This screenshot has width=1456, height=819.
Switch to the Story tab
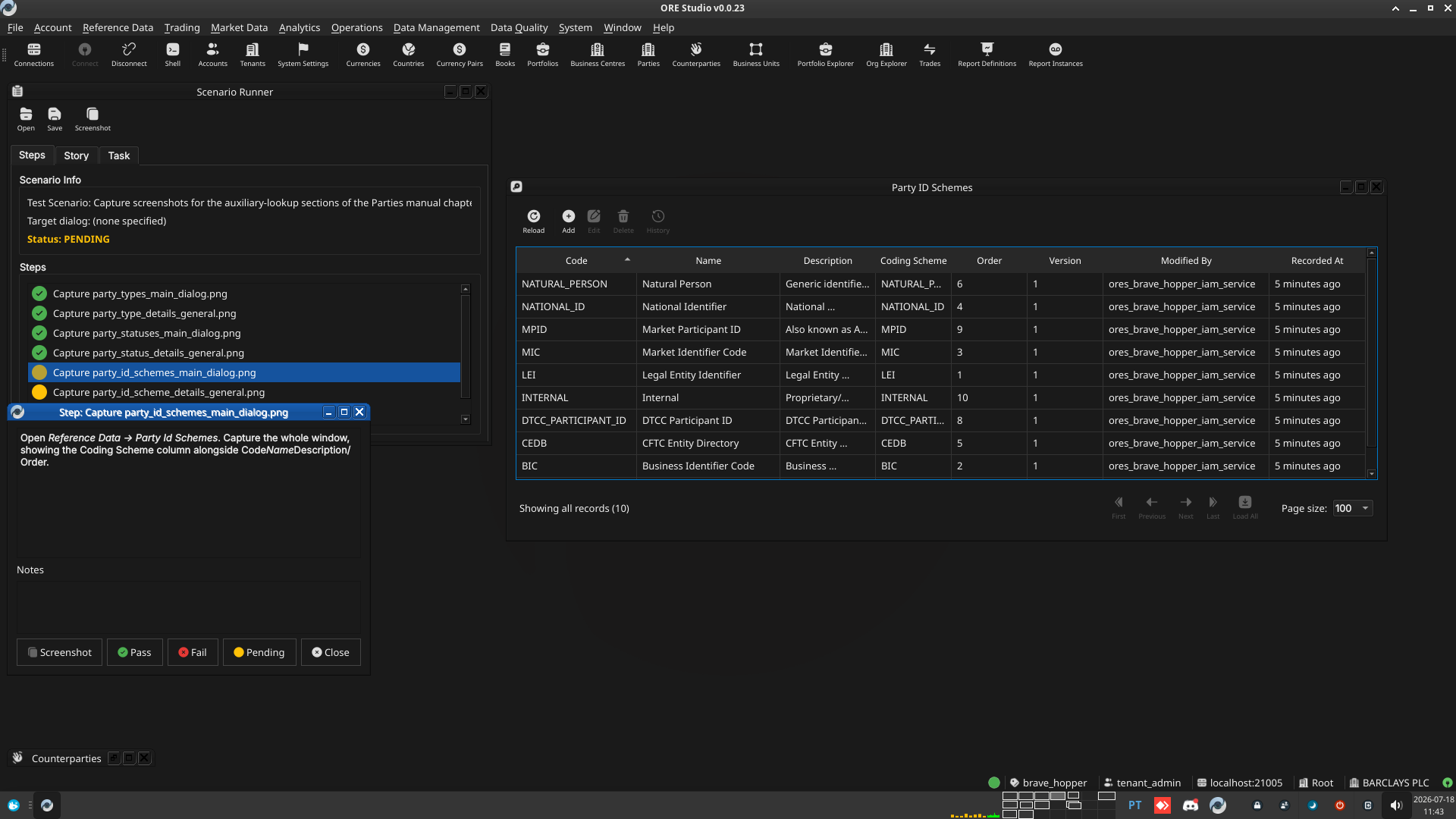pos(76,155)
